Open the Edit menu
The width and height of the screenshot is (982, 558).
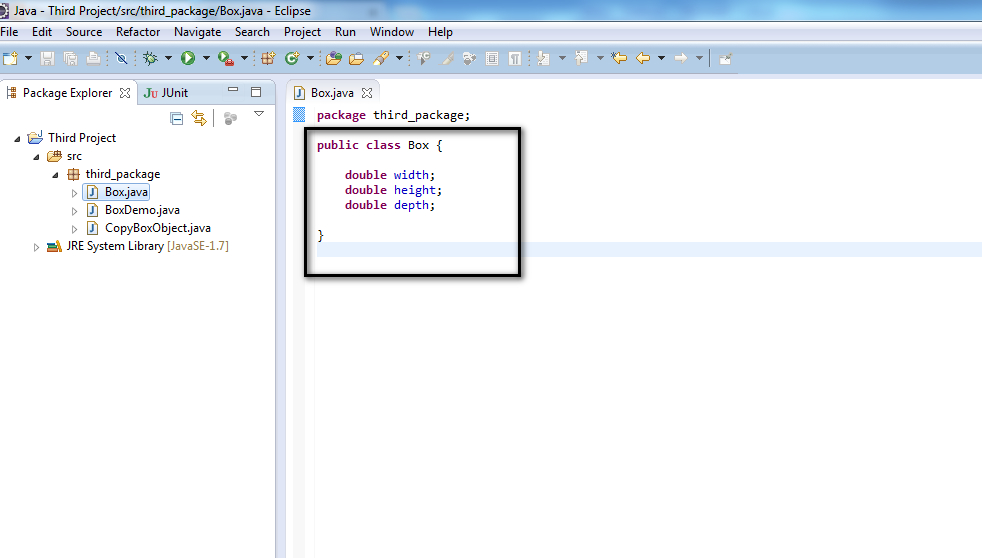pos(42,32)
